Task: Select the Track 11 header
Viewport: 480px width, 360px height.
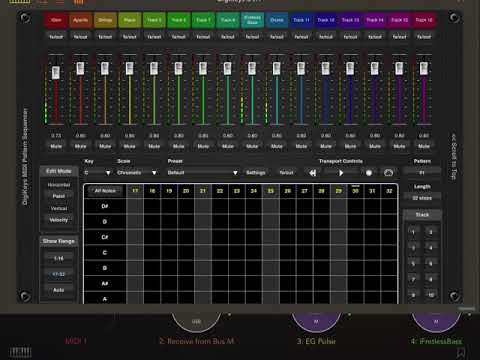Action: 301,20
